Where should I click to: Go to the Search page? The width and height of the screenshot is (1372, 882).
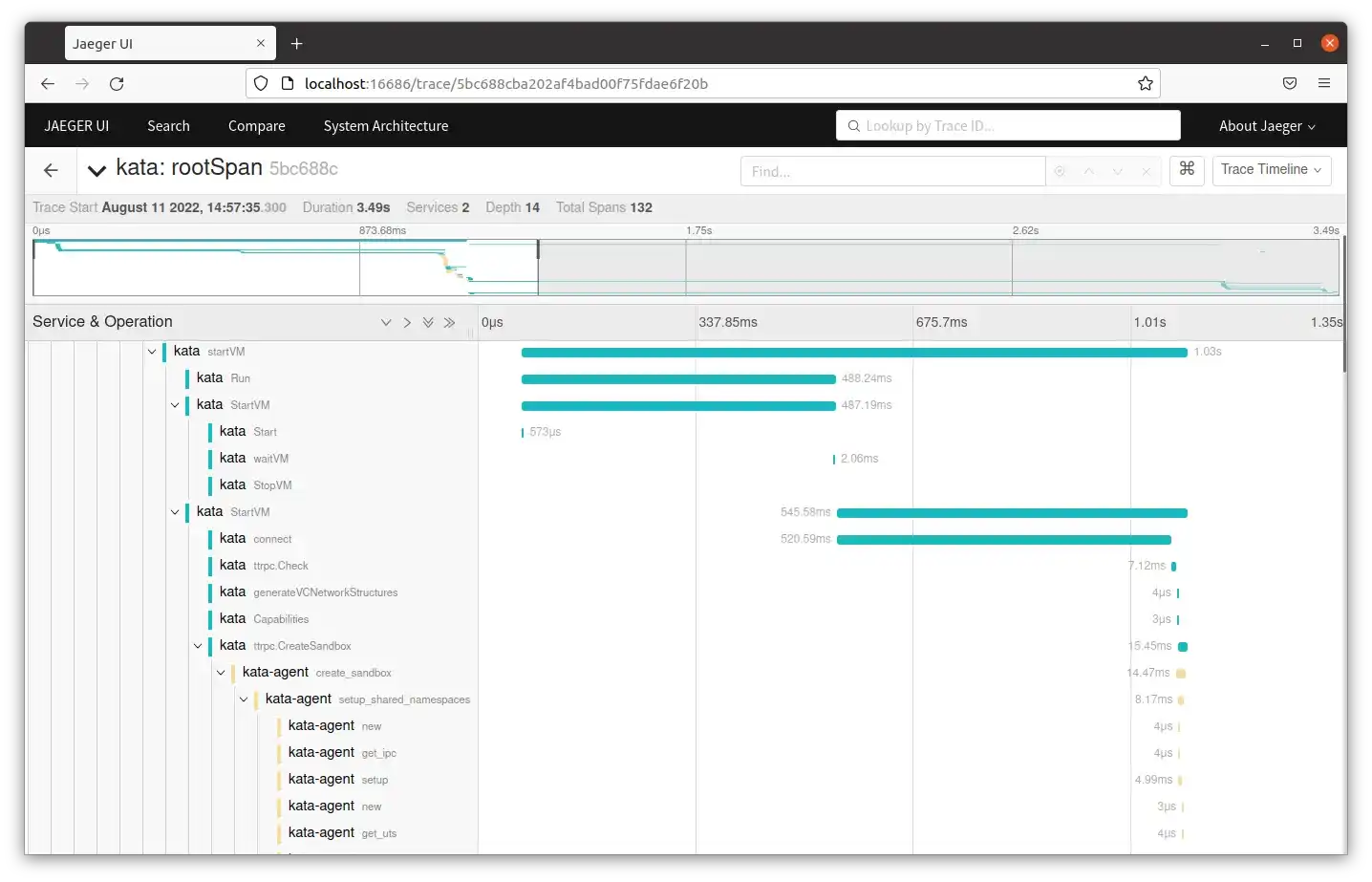[x=168, y=126]
